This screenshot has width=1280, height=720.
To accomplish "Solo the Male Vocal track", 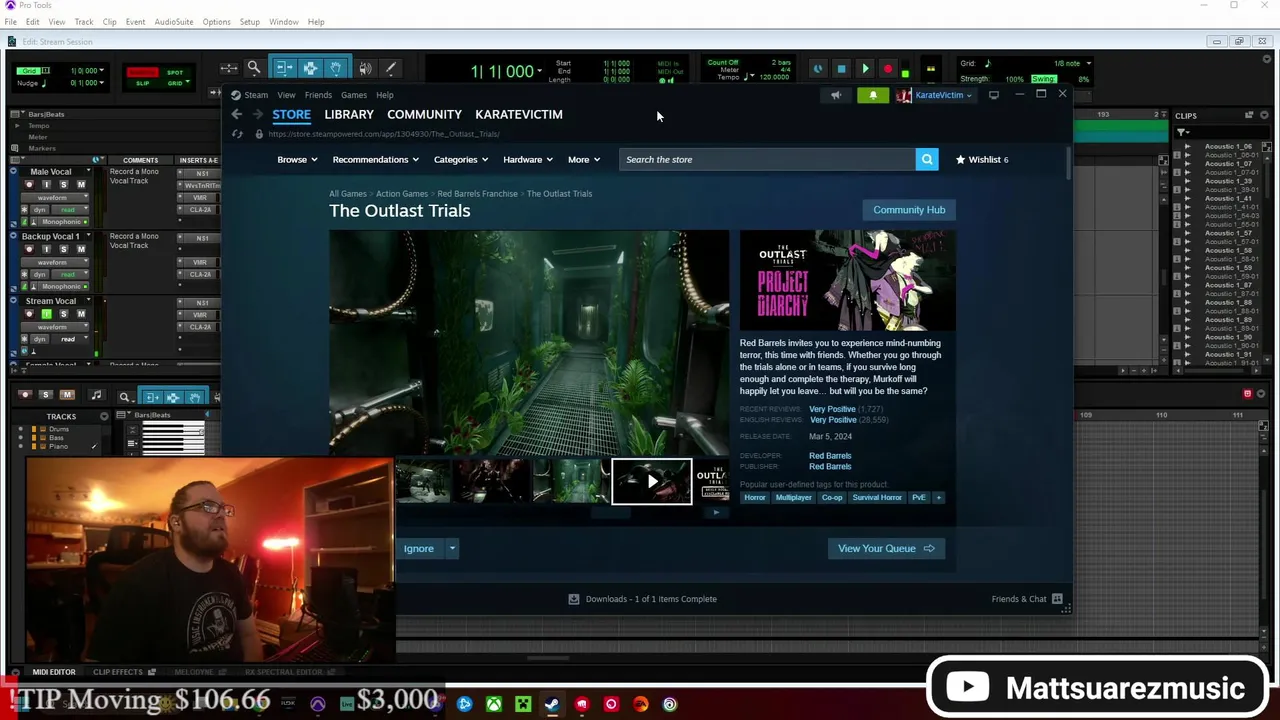I will coord(63,185).
